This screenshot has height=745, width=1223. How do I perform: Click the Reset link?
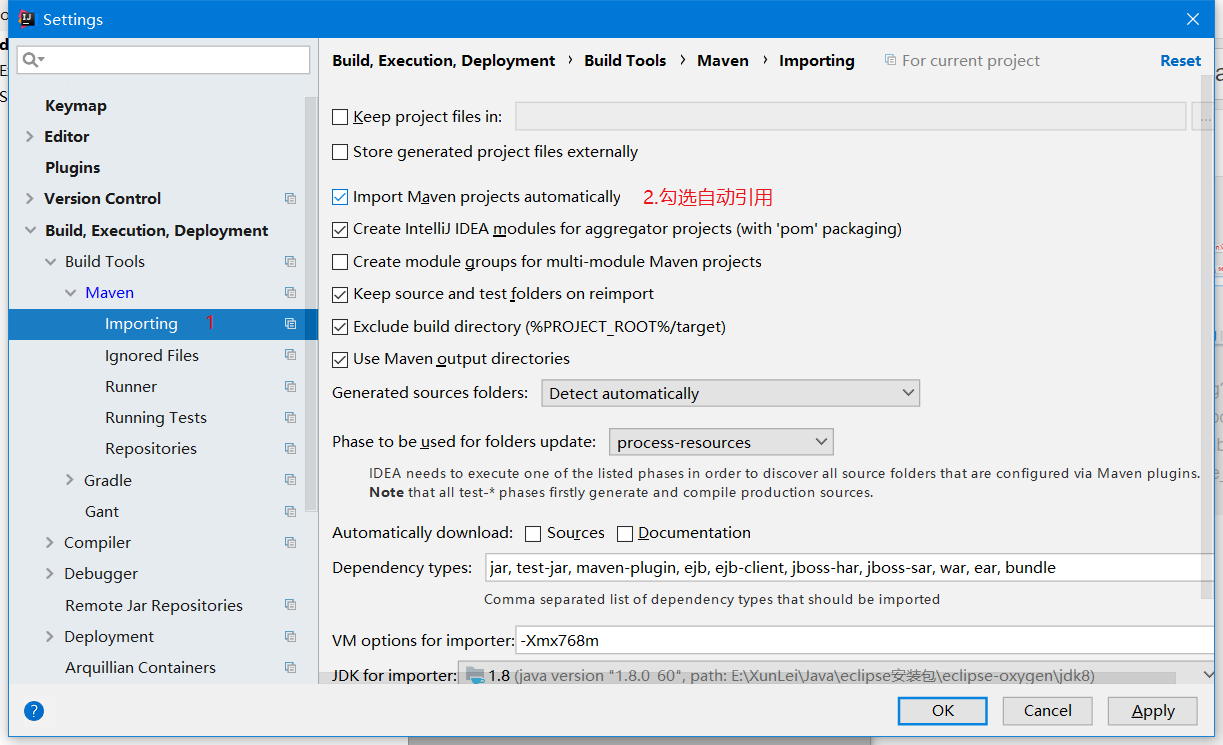(1180, 61)
